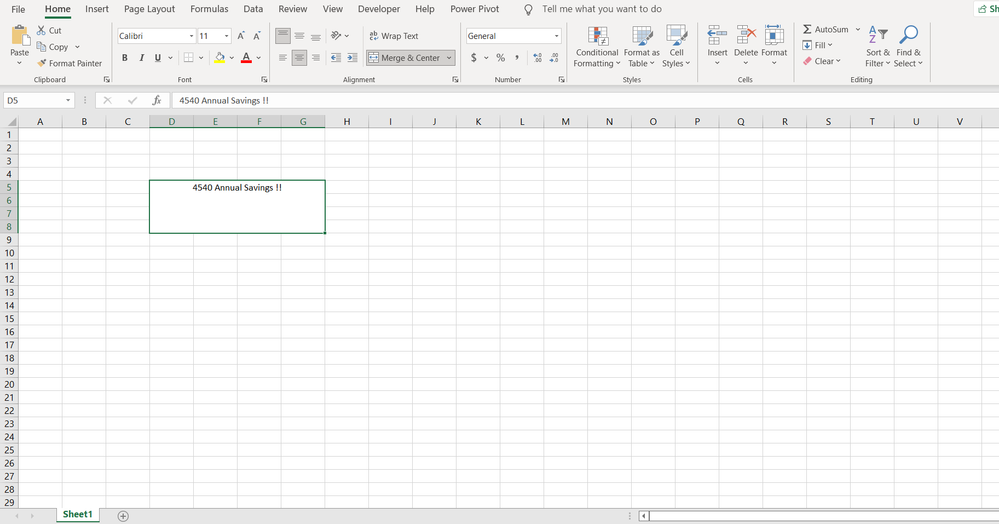Switch to the Power Pivot tab
Viewport: 999px width, 524px height.
click(x=475, y=9)
